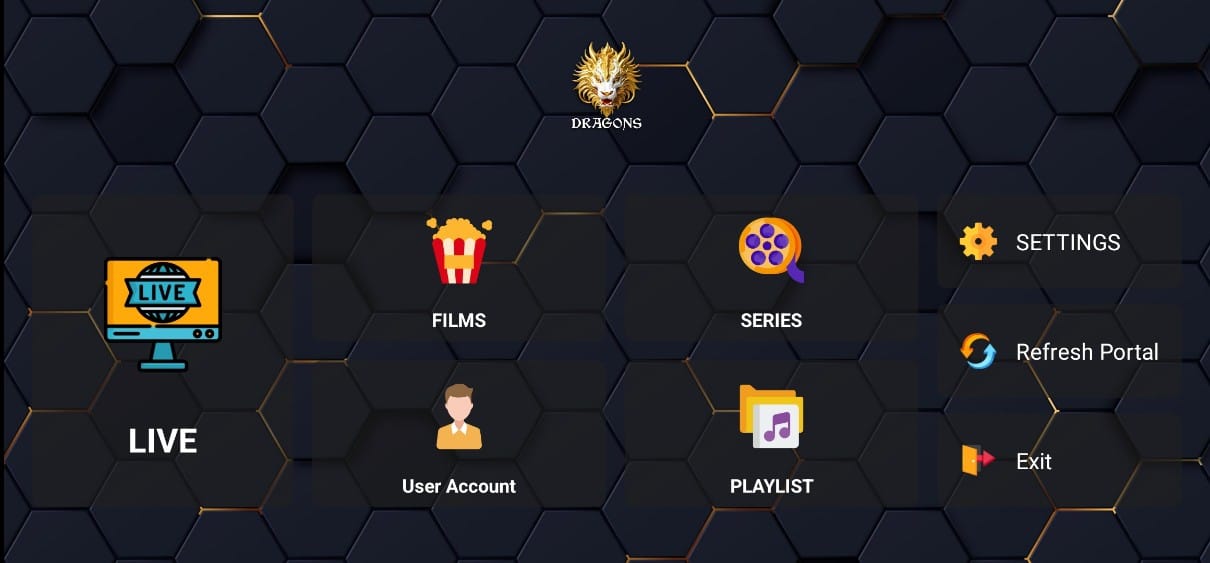Click the Exit text label

pyautogui.click(x=1034, y=461)
